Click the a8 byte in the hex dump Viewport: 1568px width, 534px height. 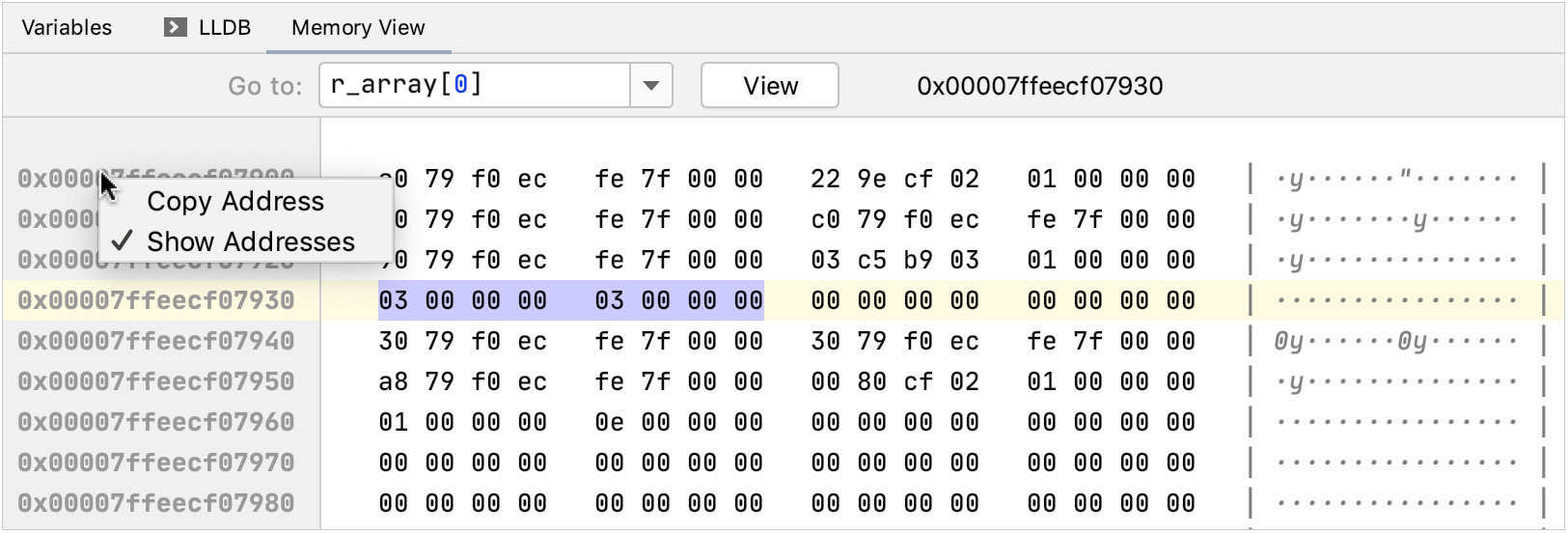[394, 381]
